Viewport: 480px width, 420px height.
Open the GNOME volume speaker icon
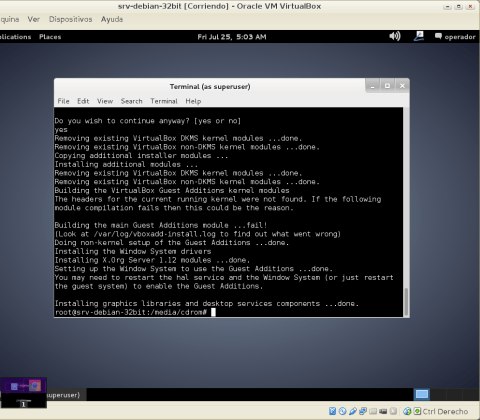(395, 36)
